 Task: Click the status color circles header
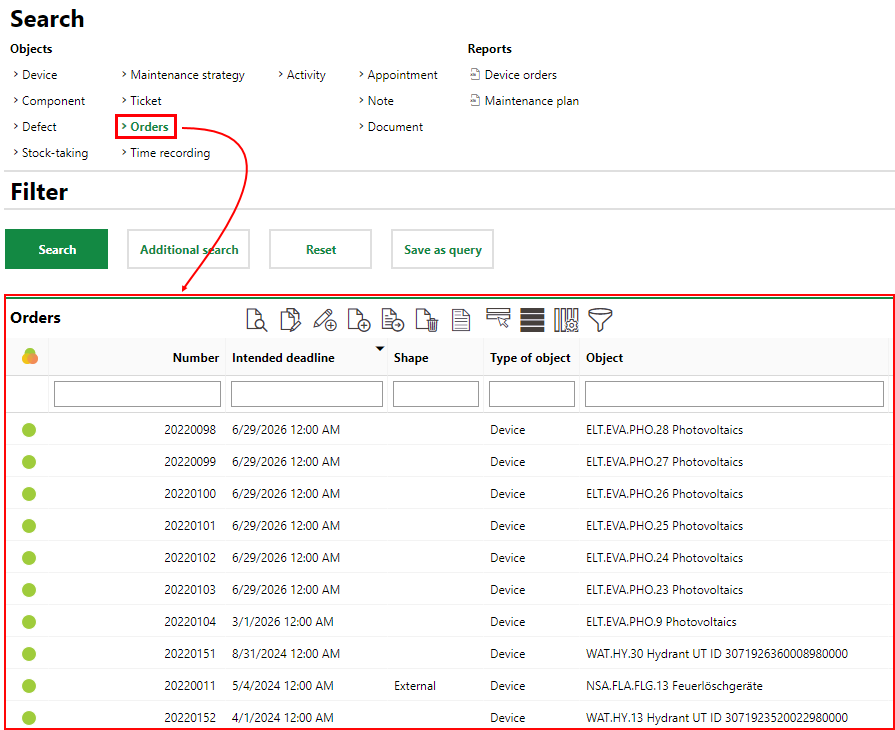point(29,357)
